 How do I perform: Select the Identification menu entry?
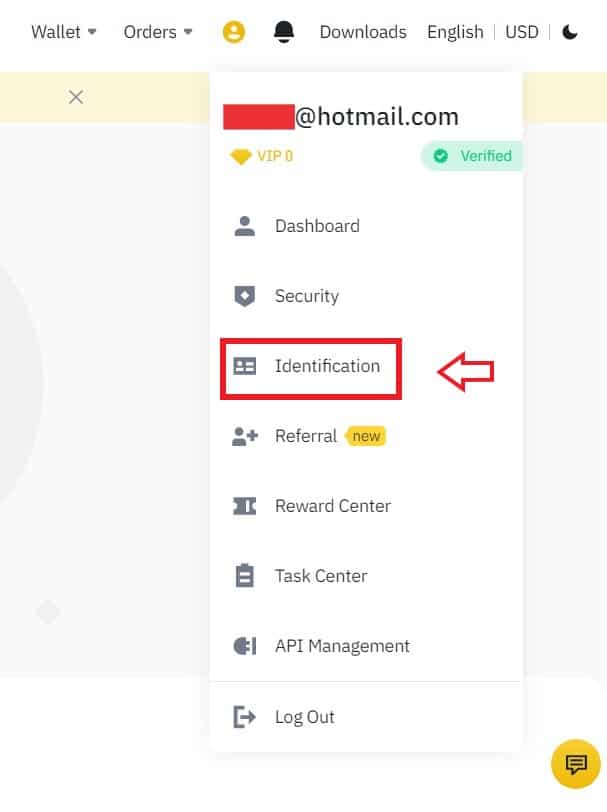coord(311,369)
